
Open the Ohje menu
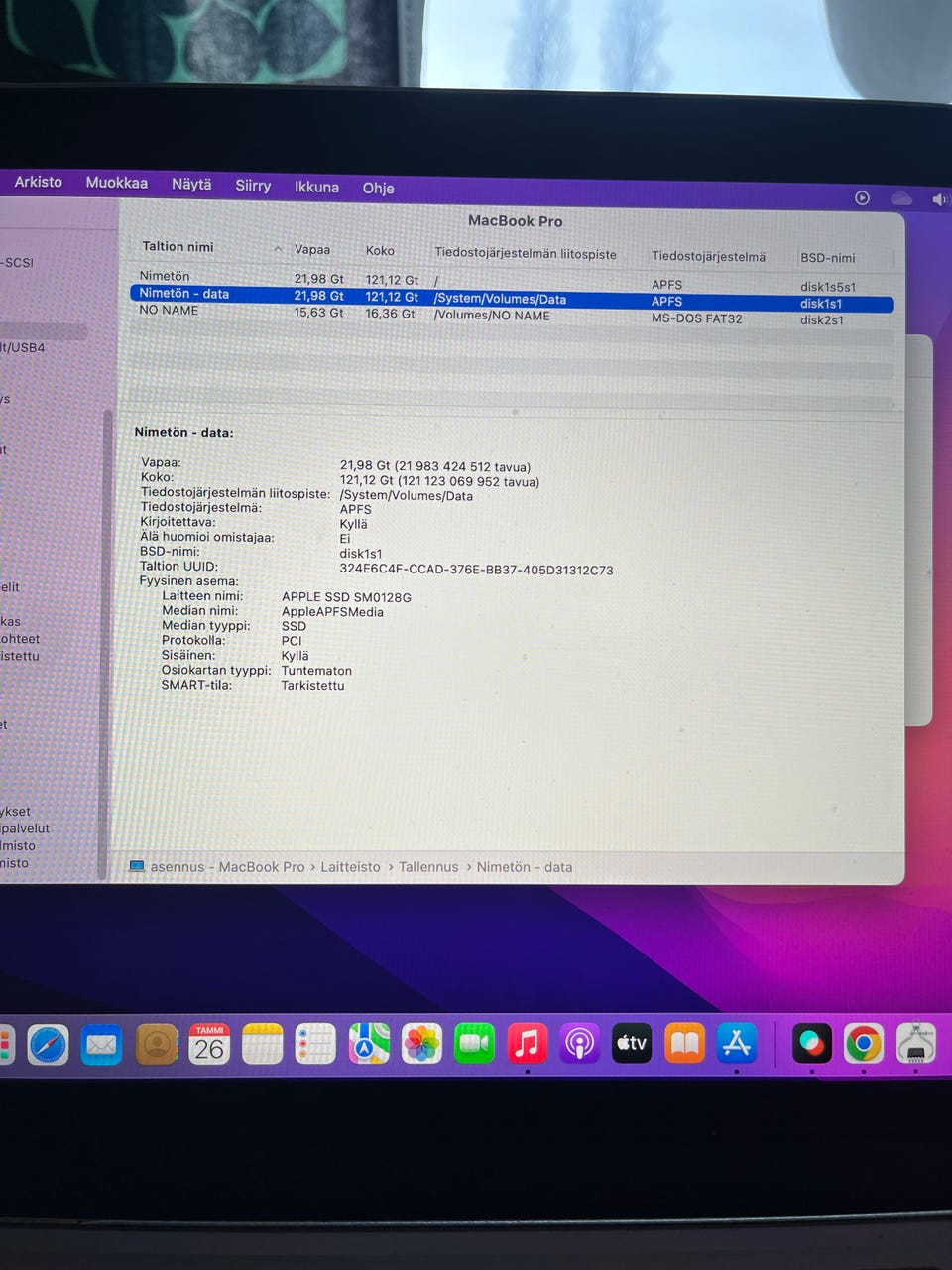[x=378, y=188]
